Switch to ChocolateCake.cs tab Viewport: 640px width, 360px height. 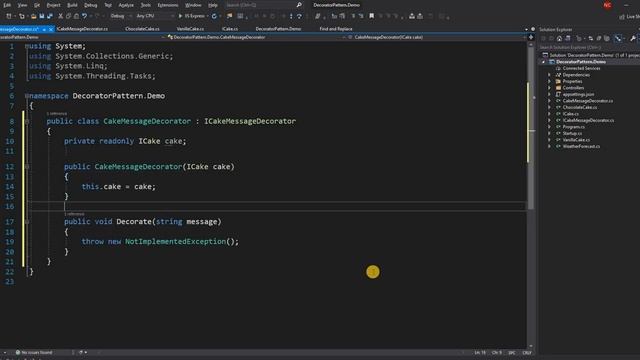click(x=142, y=29)
